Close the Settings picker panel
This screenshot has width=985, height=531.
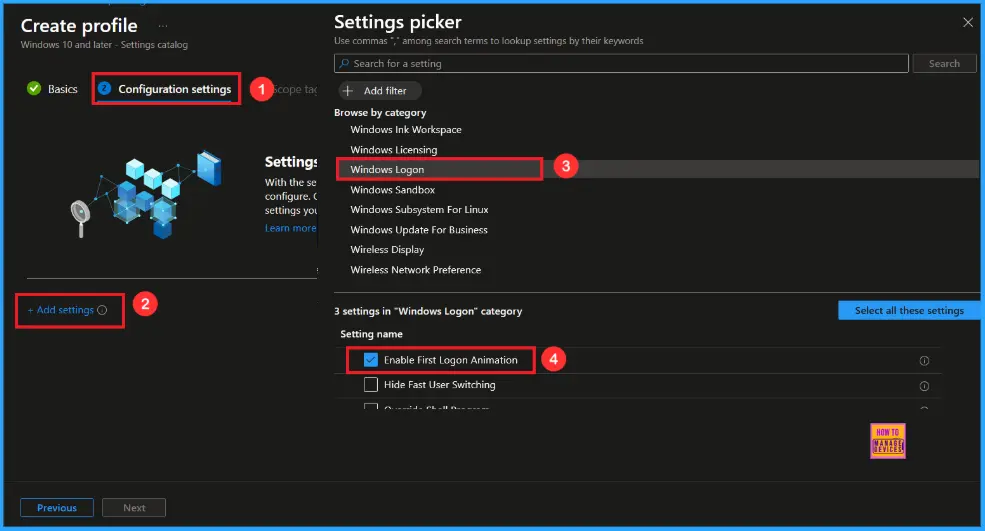tap(967, 22)
